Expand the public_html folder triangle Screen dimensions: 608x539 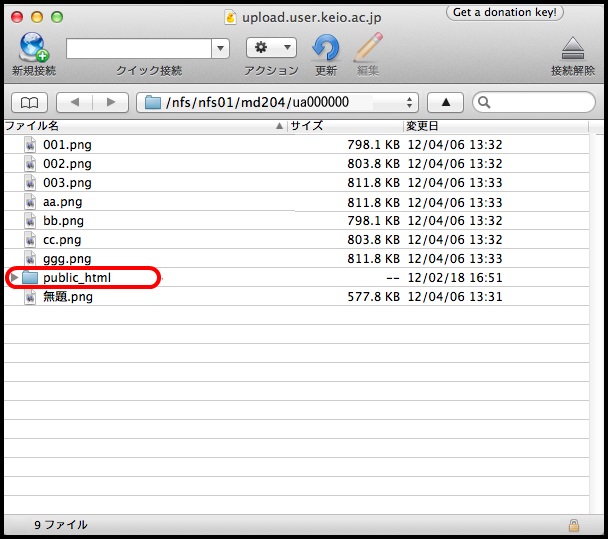13,278
